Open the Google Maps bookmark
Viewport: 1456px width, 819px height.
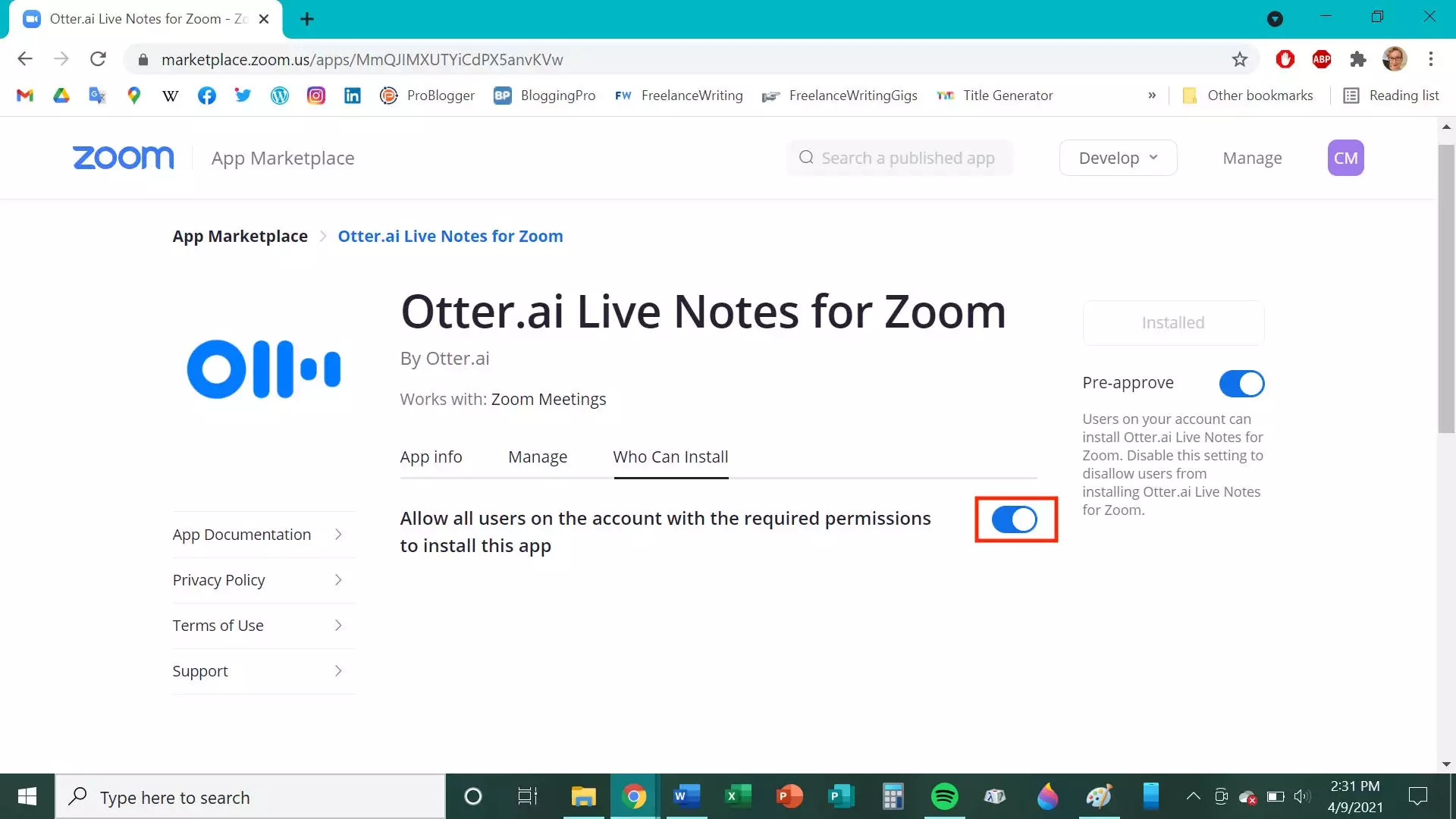tap(134, 96)
